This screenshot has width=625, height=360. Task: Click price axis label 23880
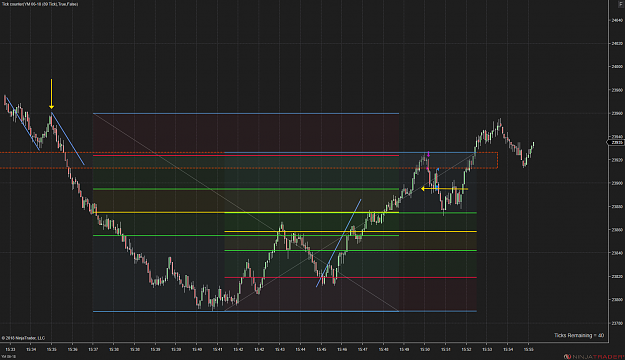(617, 207)
